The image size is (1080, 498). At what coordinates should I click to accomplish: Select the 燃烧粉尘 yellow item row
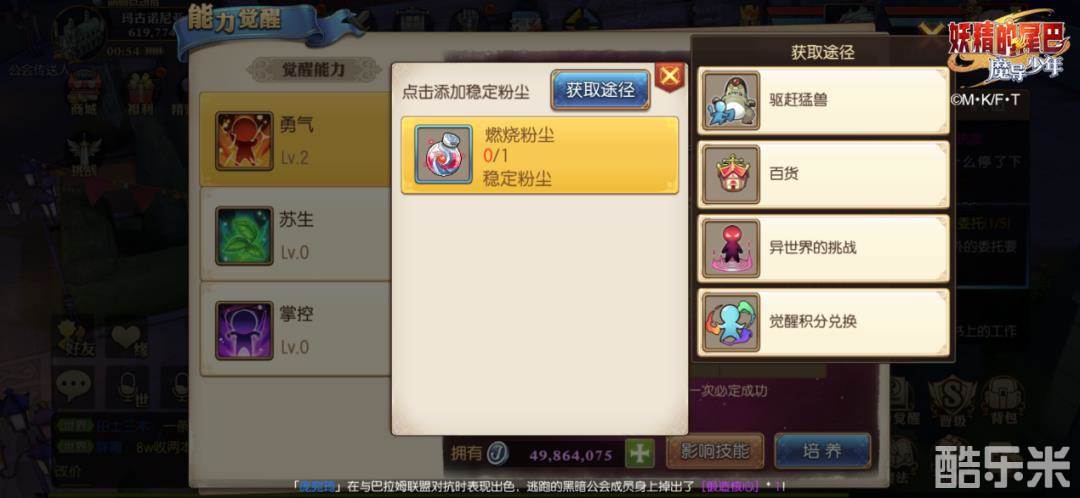pyautogui.click(x=540, y=155)
